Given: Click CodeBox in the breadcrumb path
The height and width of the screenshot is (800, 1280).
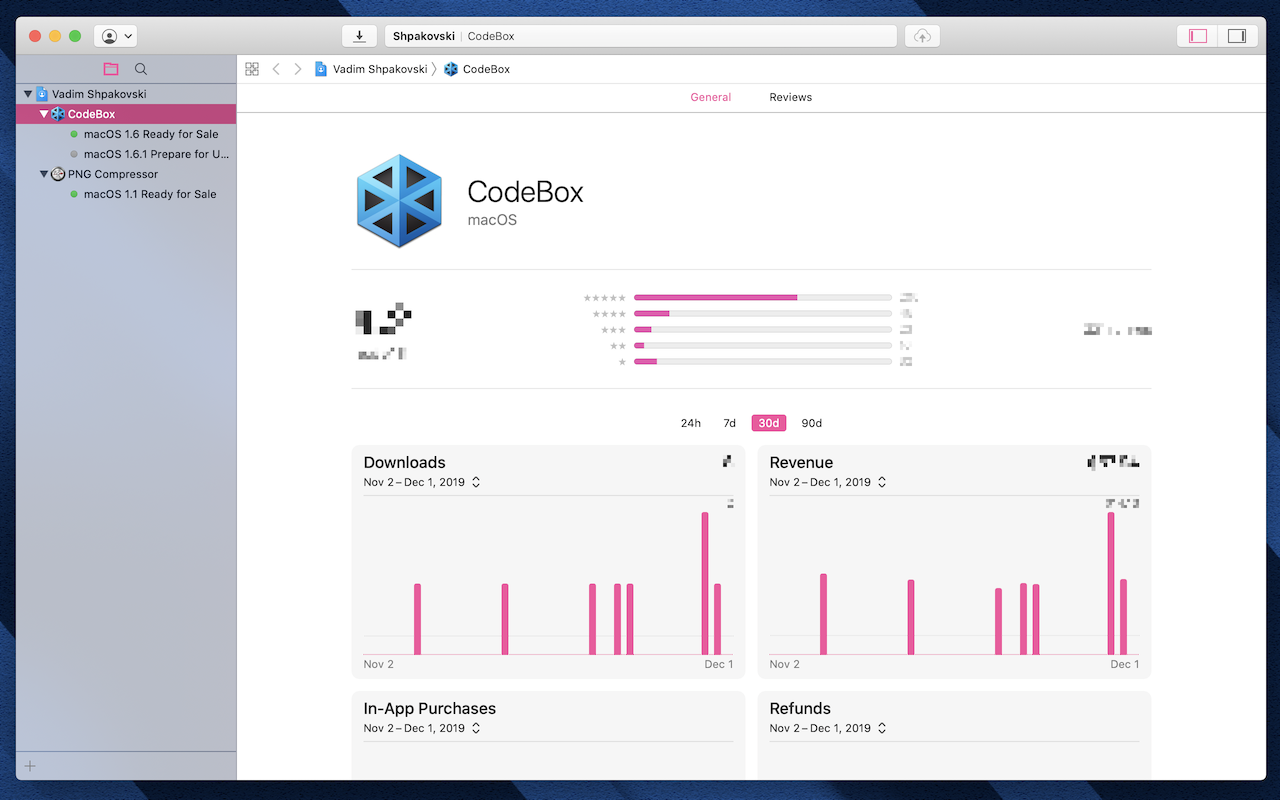Looking at the screenshot, I should [x=477, y=69].
